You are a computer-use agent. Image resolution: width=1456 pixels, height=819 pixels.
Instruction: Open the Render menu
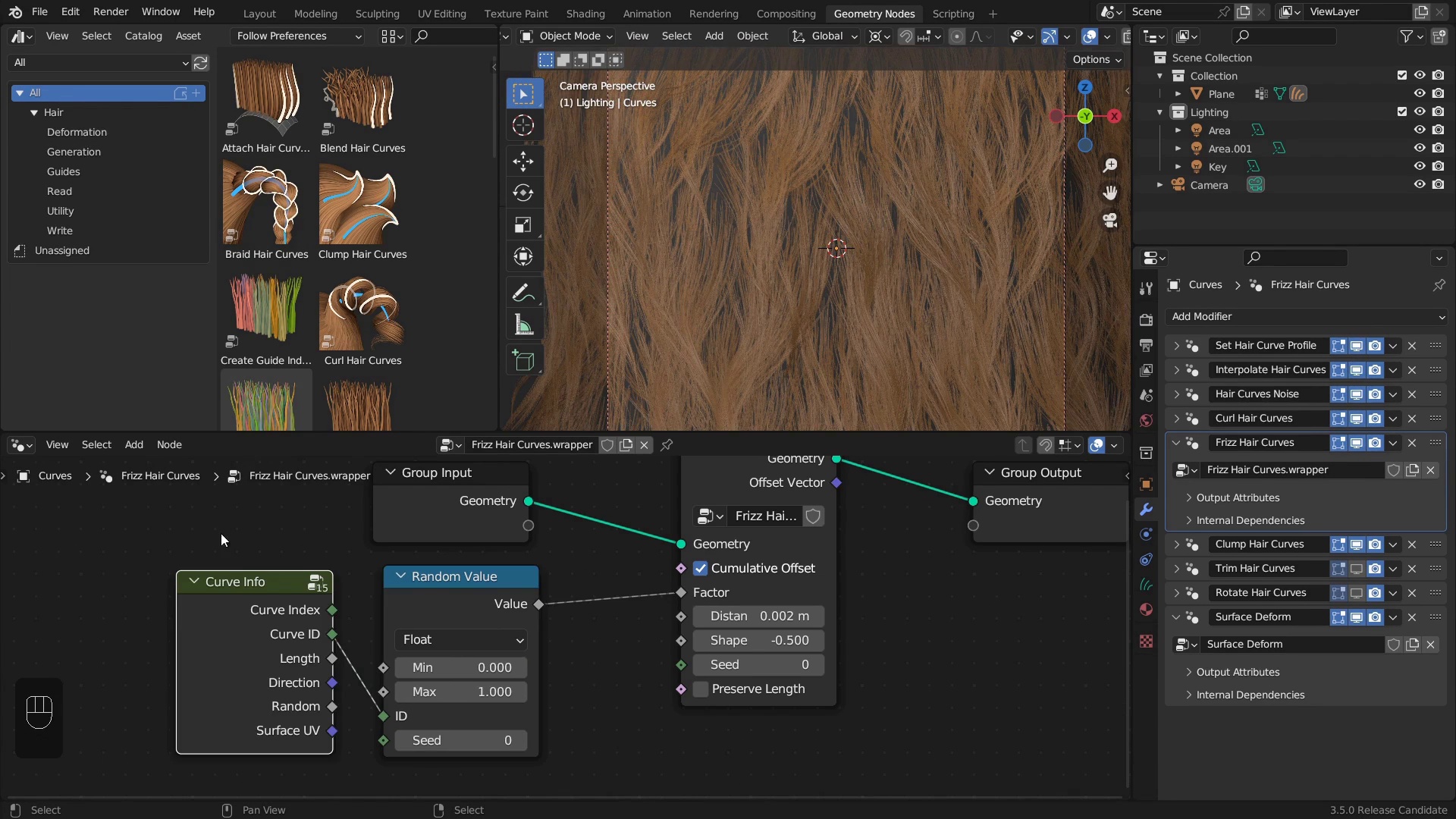(111, 12)
